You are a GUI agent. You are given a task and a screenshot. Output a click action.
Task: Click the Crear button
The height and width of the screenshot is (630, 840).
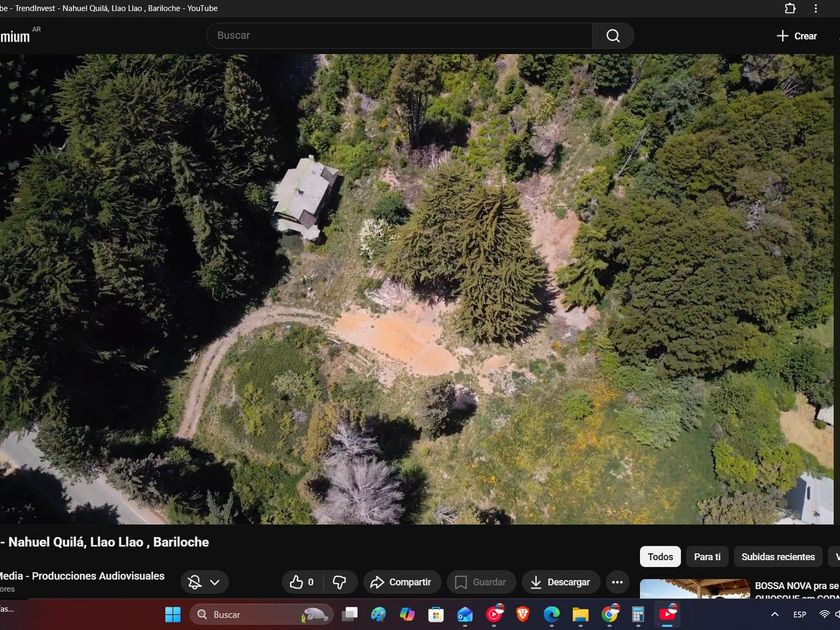pyautogui.click(x=796, y=36)
